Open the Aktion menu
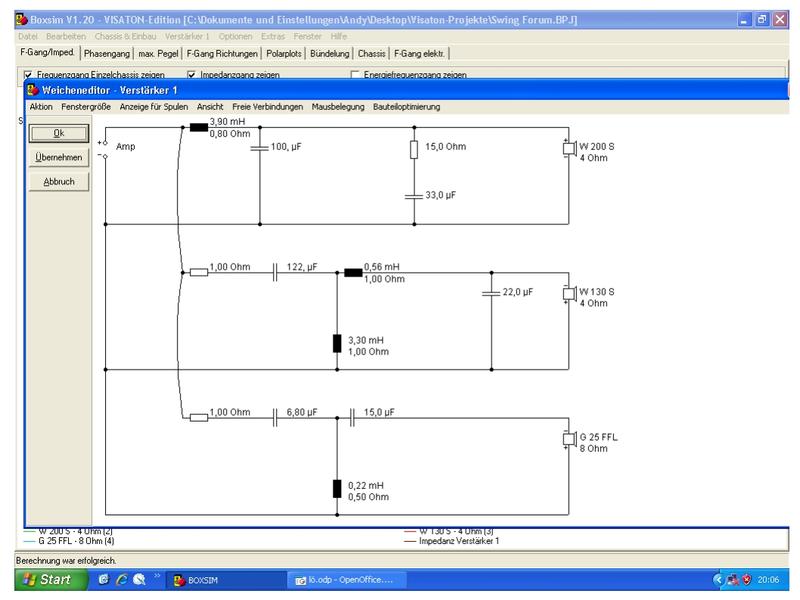This screenshot has height=600, width=800. 41,107
